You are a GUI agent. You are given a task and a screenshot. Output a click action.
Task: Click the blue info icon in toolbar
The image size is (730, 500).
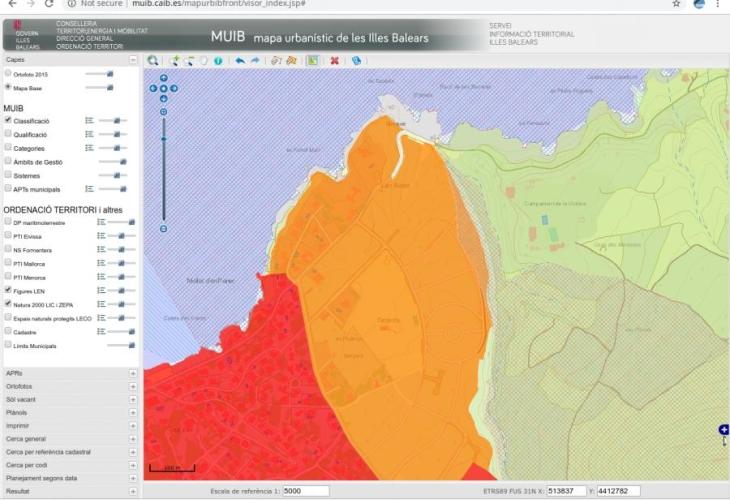point(217,60)
